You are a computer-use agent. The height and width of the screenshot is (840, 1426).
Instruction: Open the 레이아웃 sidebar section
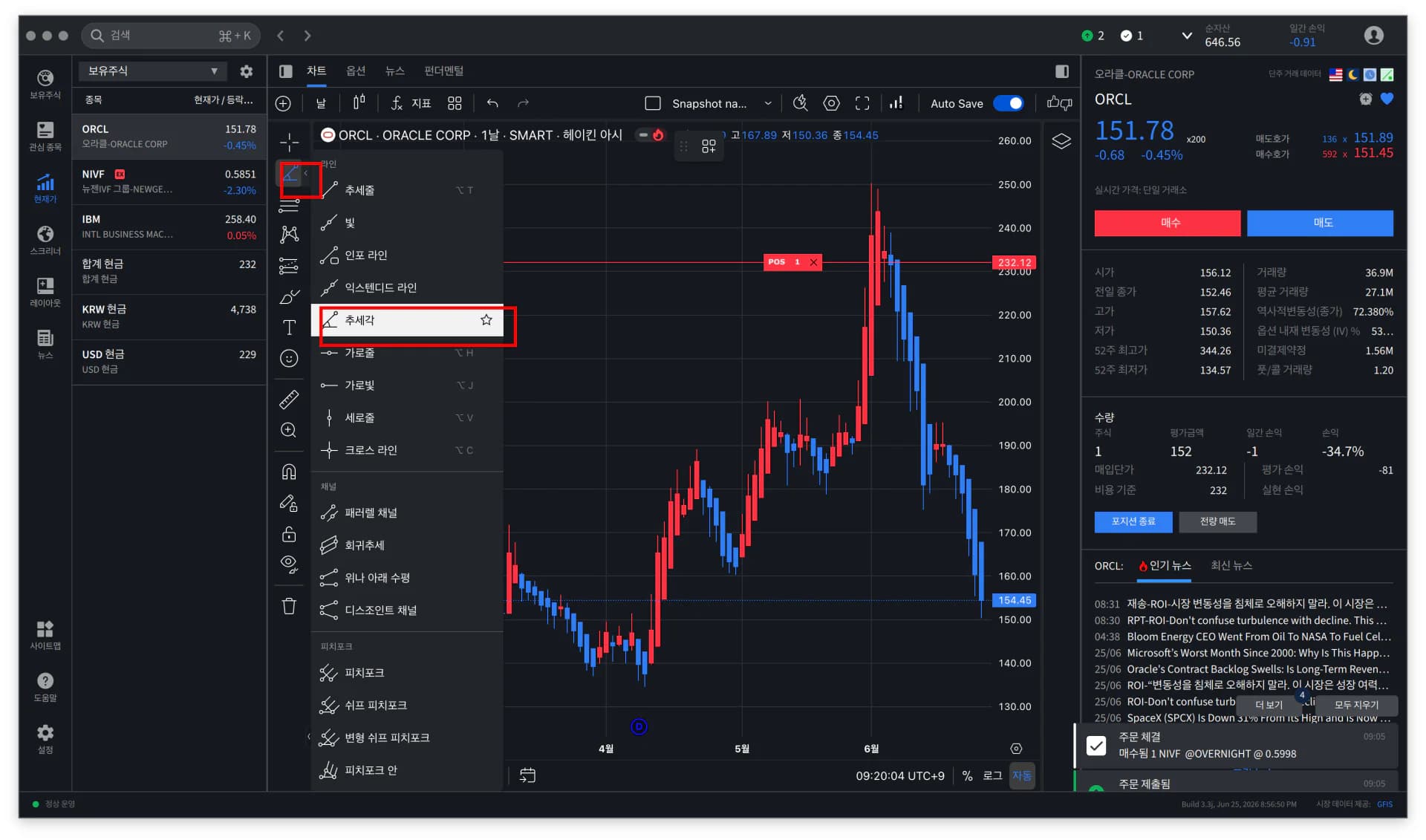[x=45, y=292]
